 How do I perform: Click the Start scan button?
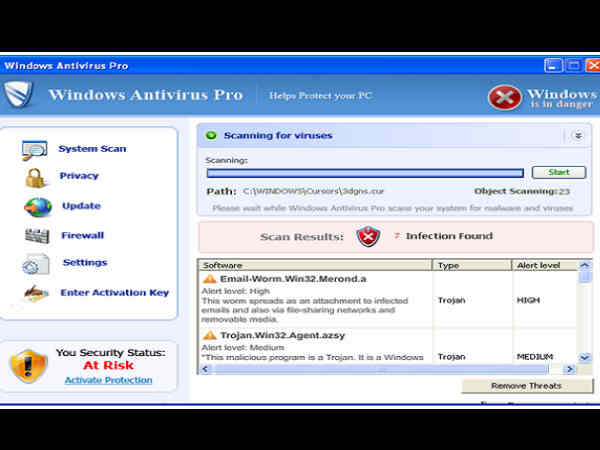point(559,172)
